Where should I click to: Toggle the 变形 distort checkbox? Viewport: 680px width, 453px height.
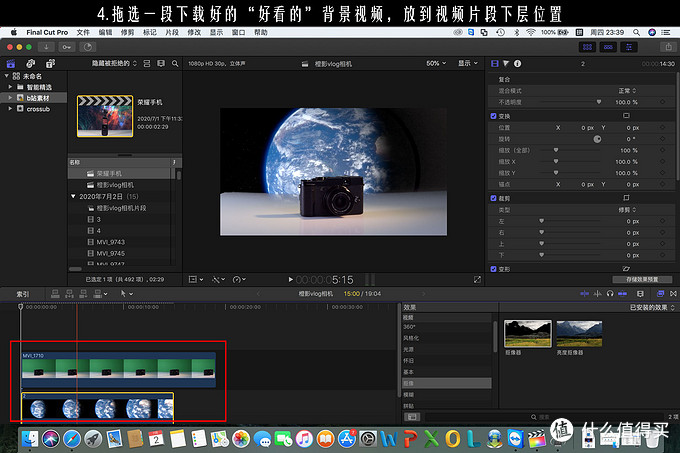[493, 269]
